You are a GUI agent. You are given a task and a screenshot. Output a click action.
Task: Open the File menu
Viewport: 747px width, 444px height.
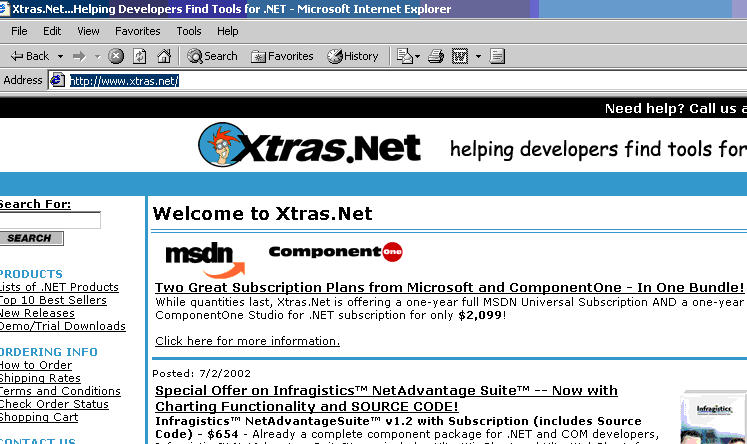tap(19, 31)
